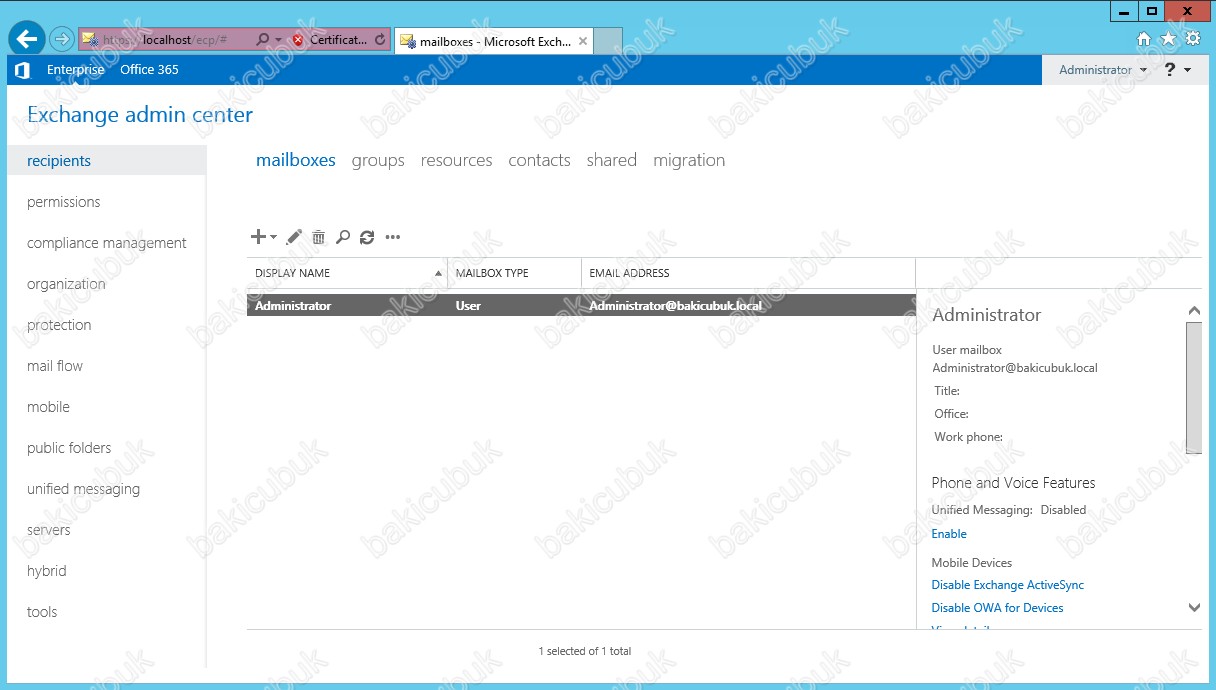
Task: Click the refresh icon in mailbox toolbar
Action: click(x=367, y=237)
